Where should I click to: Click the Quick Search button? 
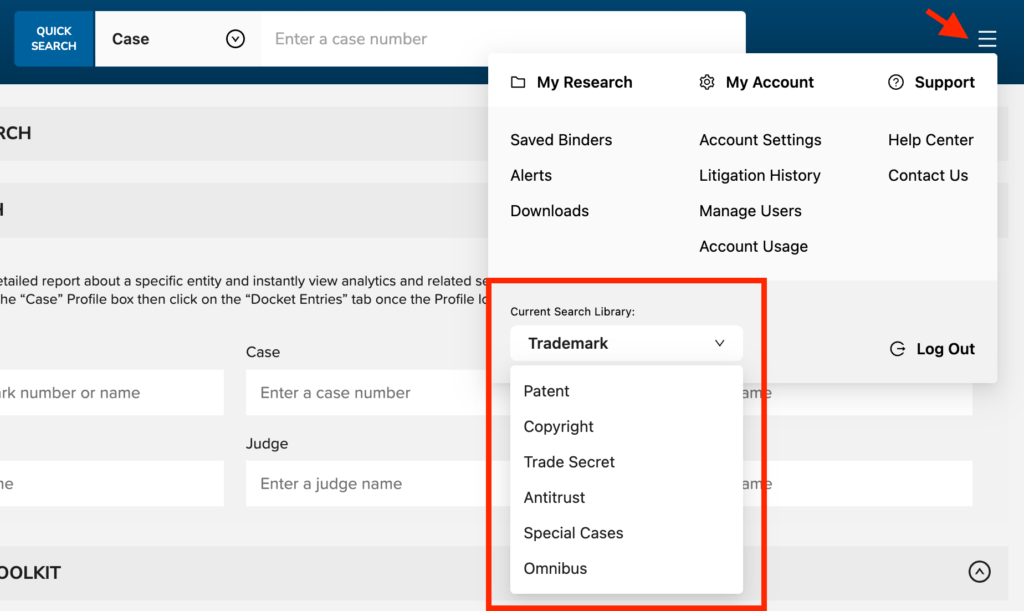pyautogui.click(x=54, y=39)
